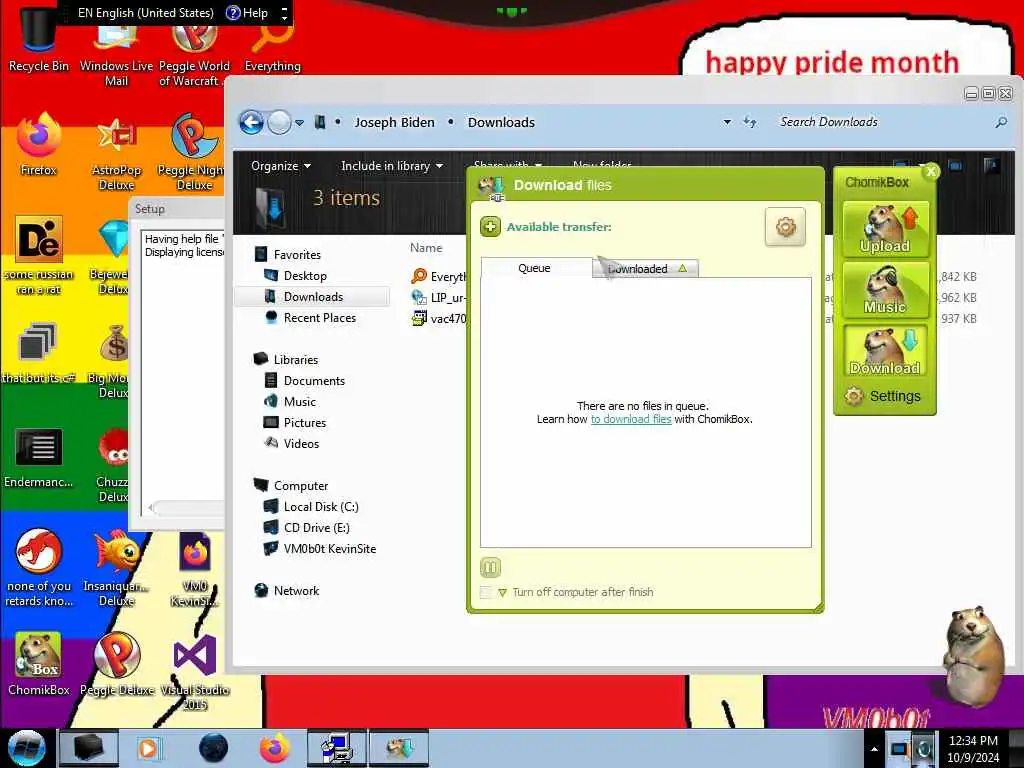Click EN English language bar indicator
The image size is (1024, 768).
point(145,12)
